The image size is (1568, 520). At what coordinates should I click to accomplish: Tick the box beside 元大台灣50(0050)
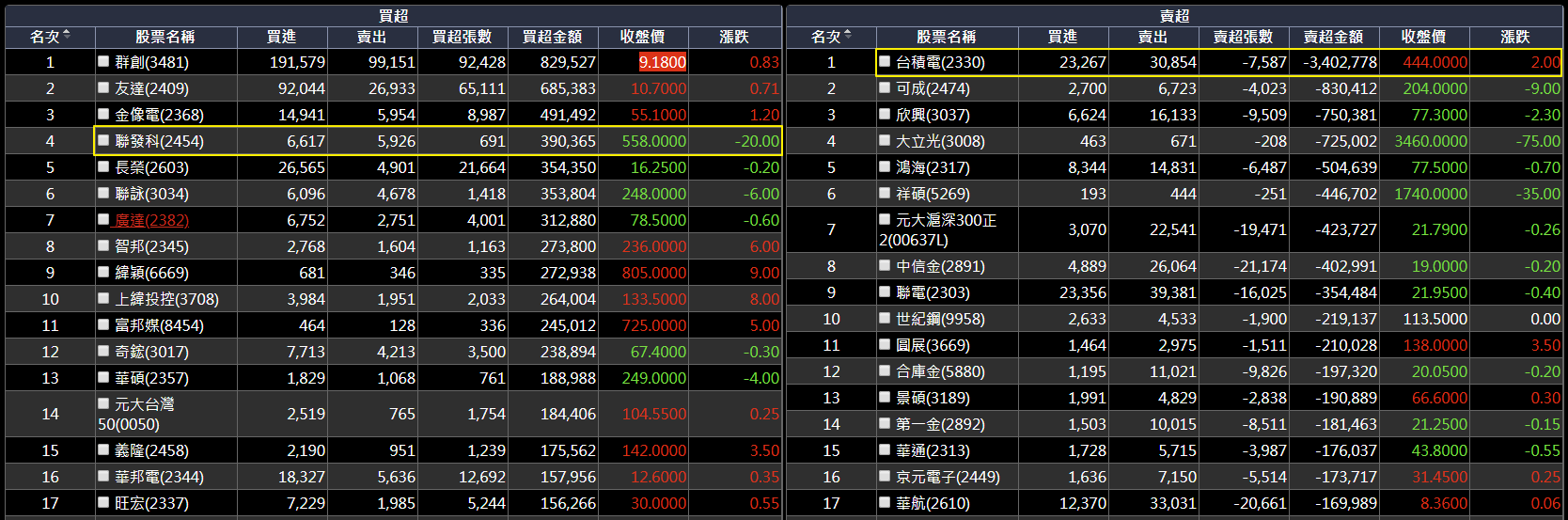(x=104, y=403)
